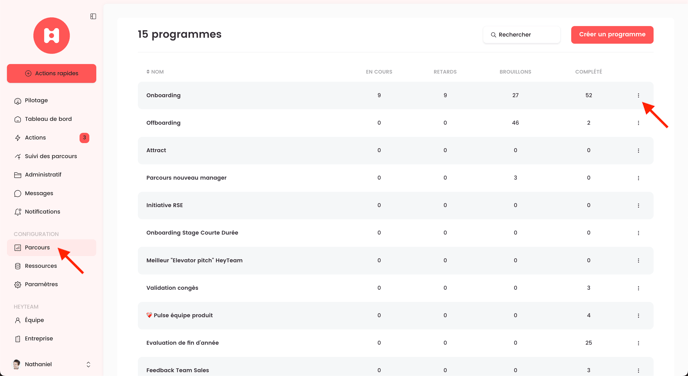The image size is (688, 376).
Task: Click the Parcours icon in sidebar
Action: (x=18, y=247)
